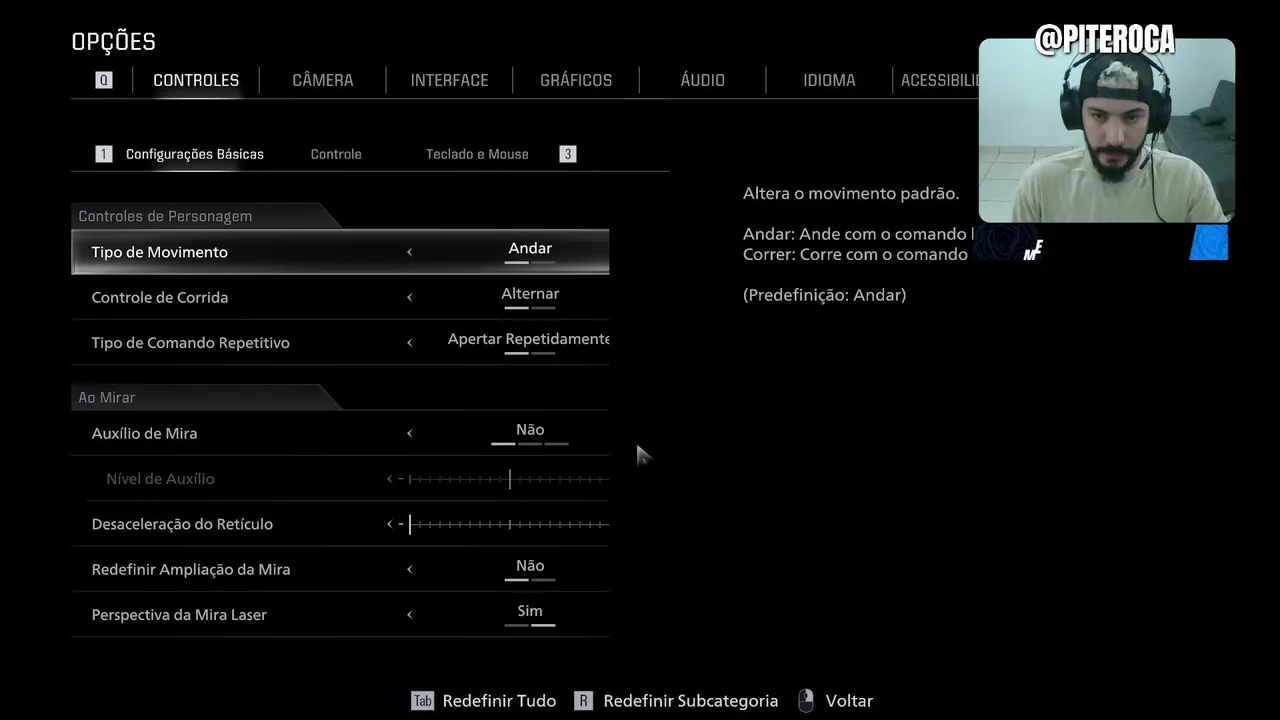Select the Configurações Básicas subtab
Screen dimensions: 1280x720
(195, 154)
